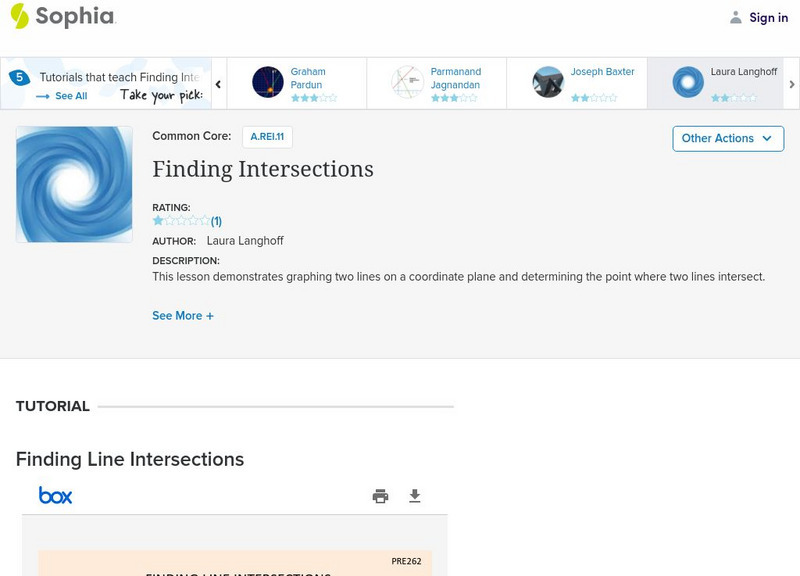Click the previous tutorials arrow

[x=218, y=84]
